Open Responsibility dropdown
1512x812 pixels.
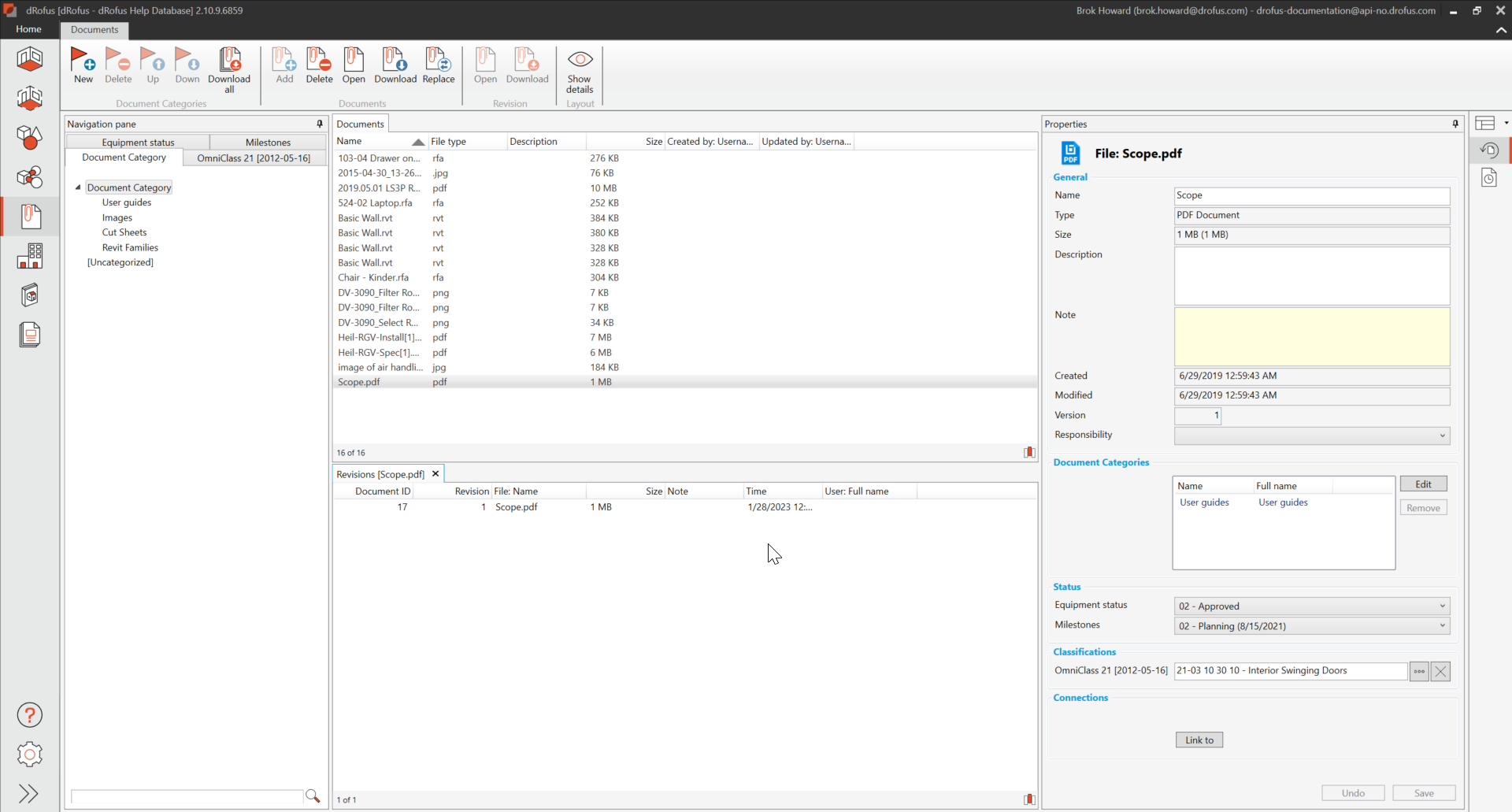click(x=1442, y=436)
